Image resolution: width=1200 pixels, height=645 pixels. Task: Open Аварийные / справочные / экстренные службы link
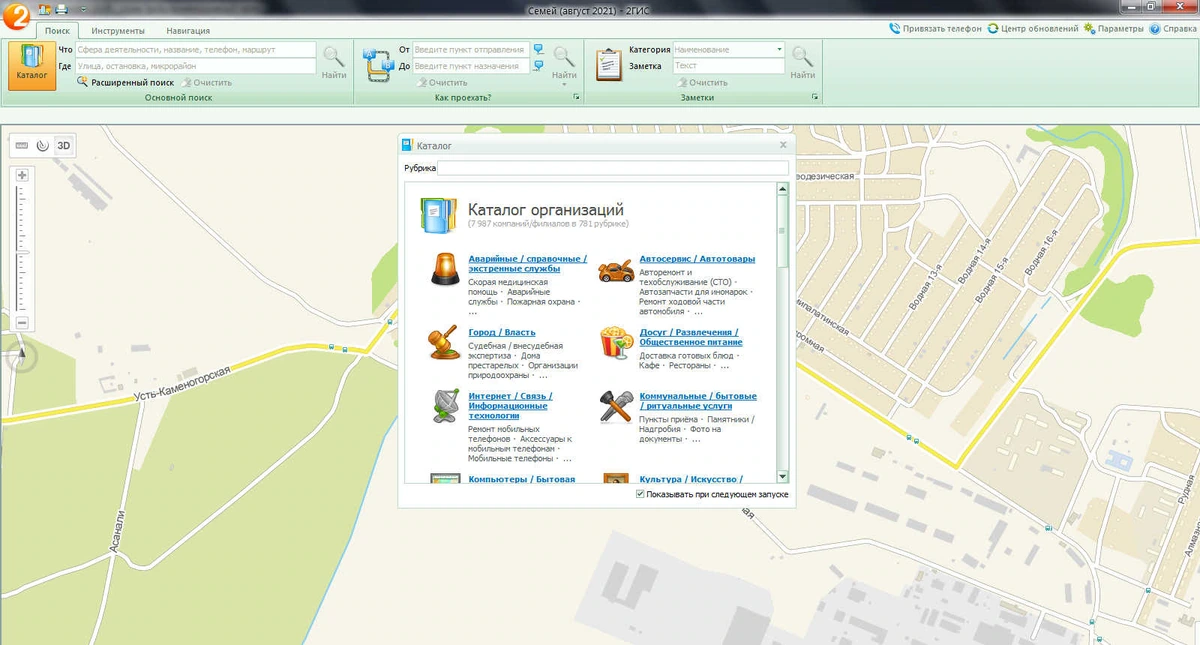(527, 264)
